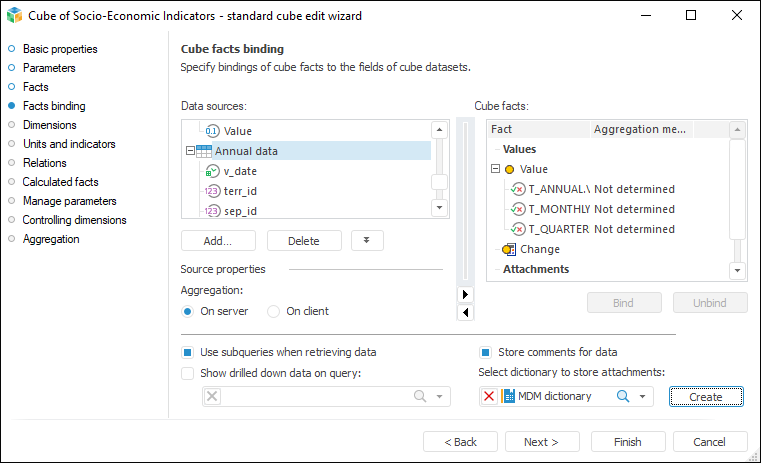Select the On client aggregation option
The width and height of the screenshot is (761, 463).
[x=273, y=311]
